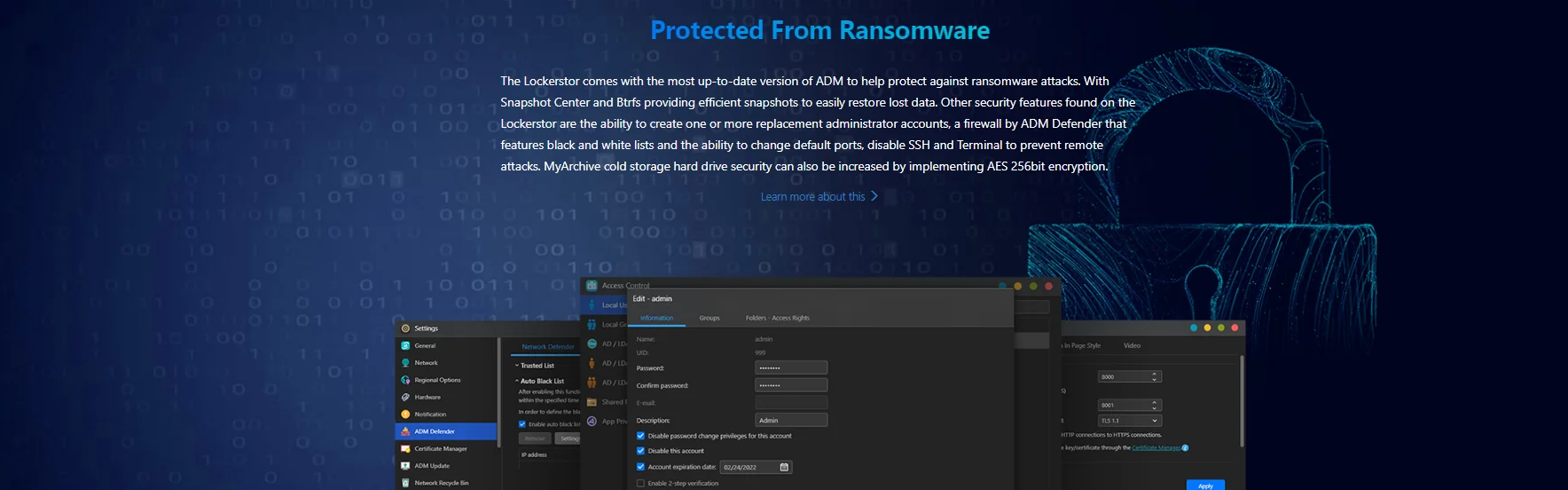This screenshot has height=490, width=1568.
Task: Select the ADM Update icon in sidebar
Action: click(405, 465)
